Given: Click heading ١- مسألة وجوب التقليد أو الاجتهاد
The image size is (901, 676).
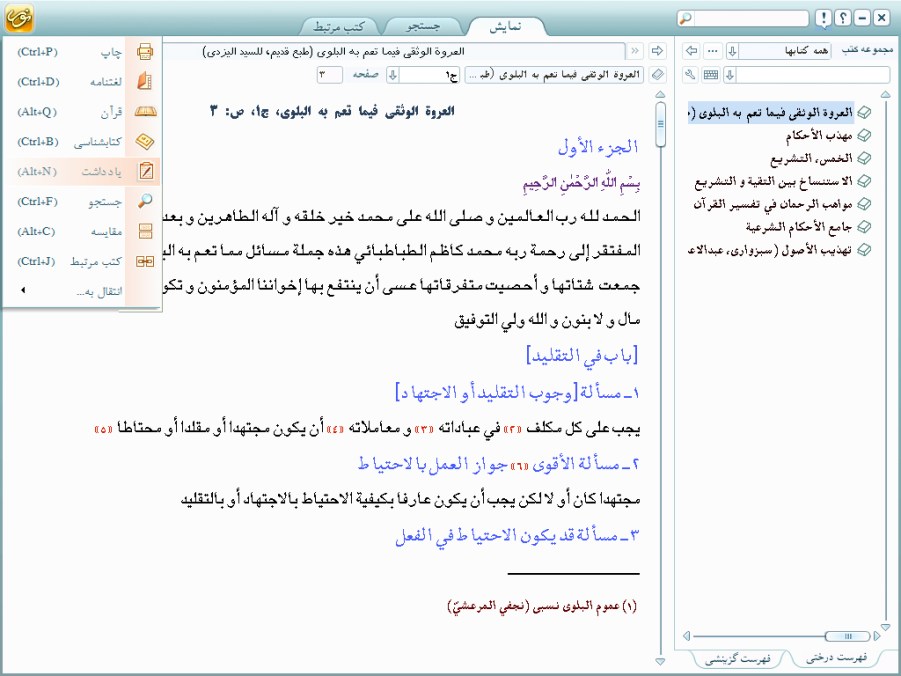Looking at the screenshot, I should tap(517, 393).
